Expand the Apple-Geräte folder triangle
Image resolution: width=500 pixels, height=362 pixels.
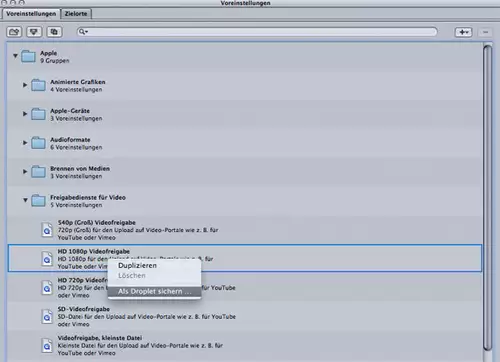pos(25,114)
